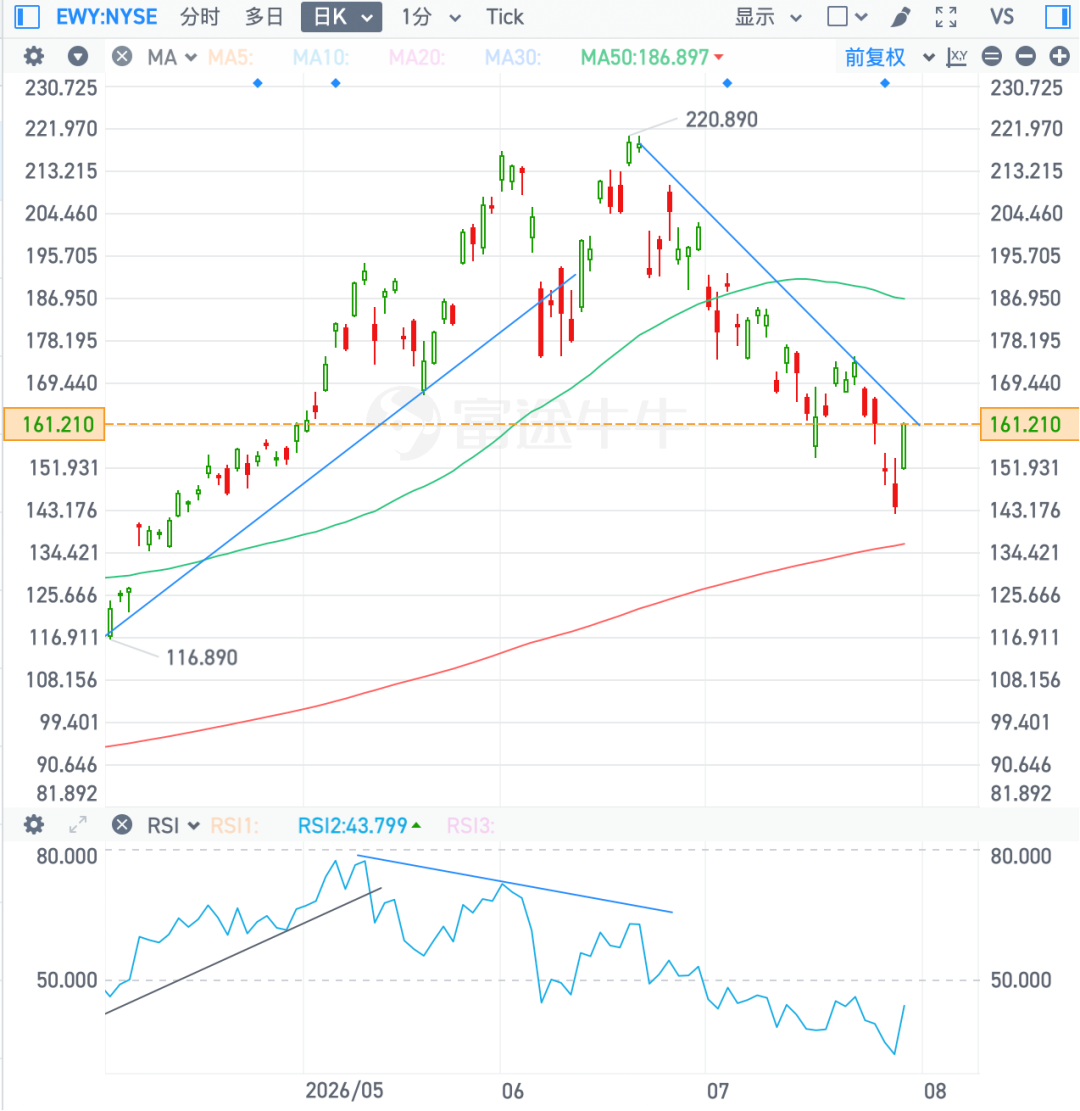Expand the 显示 display menu

coord(768,16)
